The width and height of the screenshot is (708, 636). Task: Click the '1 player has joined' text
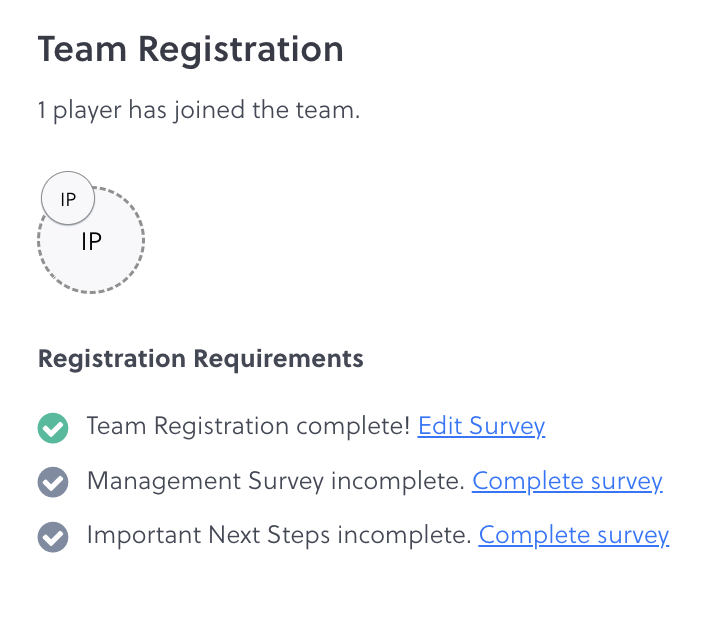[198, 110]
